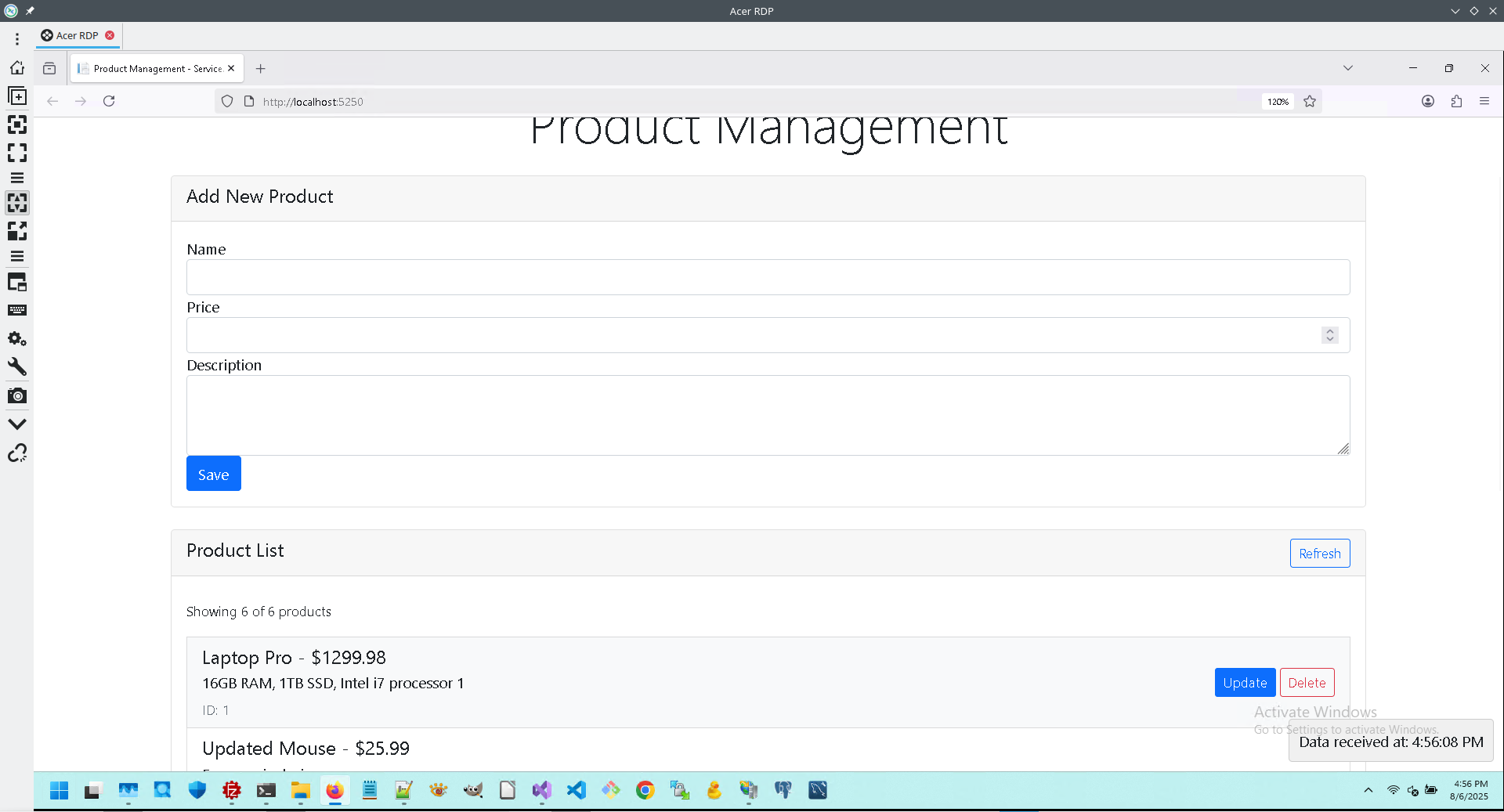Click the taskbar clock showing 4:56 PM
1504x812 pixels.
point(1469,790)
